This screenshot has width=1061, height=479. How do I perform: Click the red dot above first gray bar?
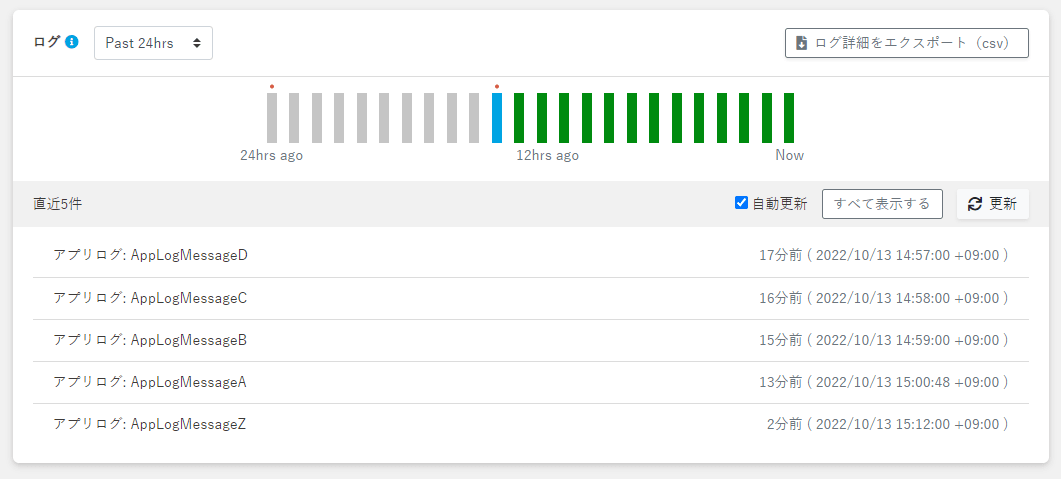pos(272,86)
